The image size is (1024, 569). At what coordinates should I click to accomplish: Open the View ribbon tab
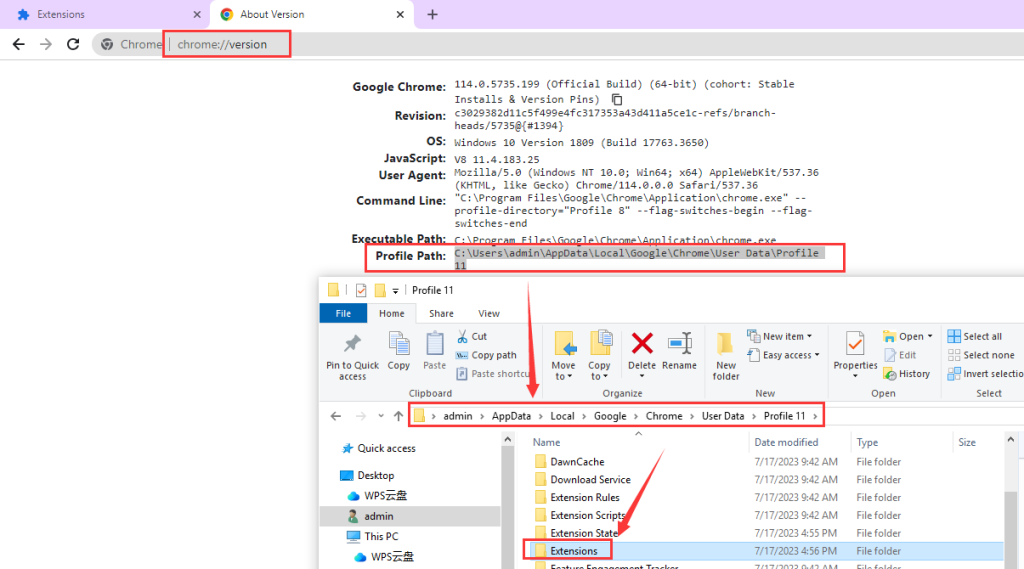488,314
